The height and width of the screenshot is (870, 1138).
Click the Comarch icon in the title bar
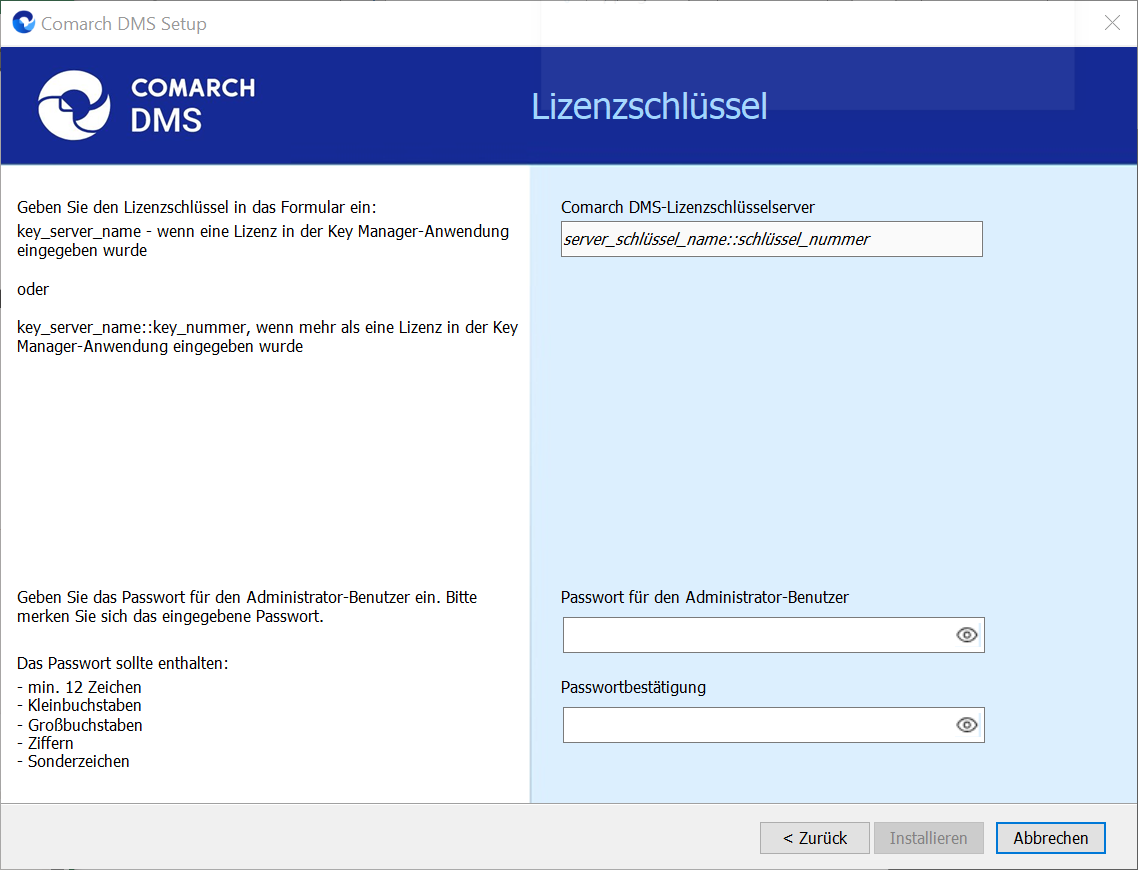pos(23,22)
